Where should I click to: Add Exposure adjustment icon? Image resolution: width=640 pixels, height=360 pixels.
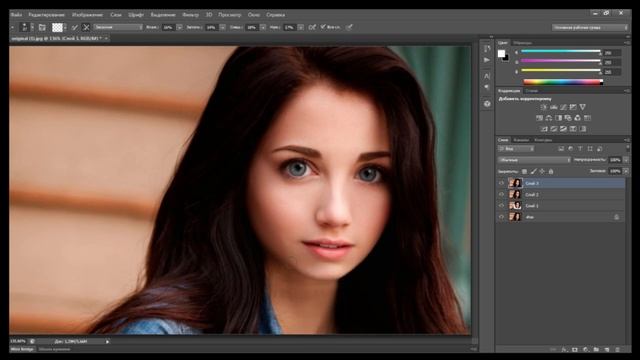tap(573, 107)
